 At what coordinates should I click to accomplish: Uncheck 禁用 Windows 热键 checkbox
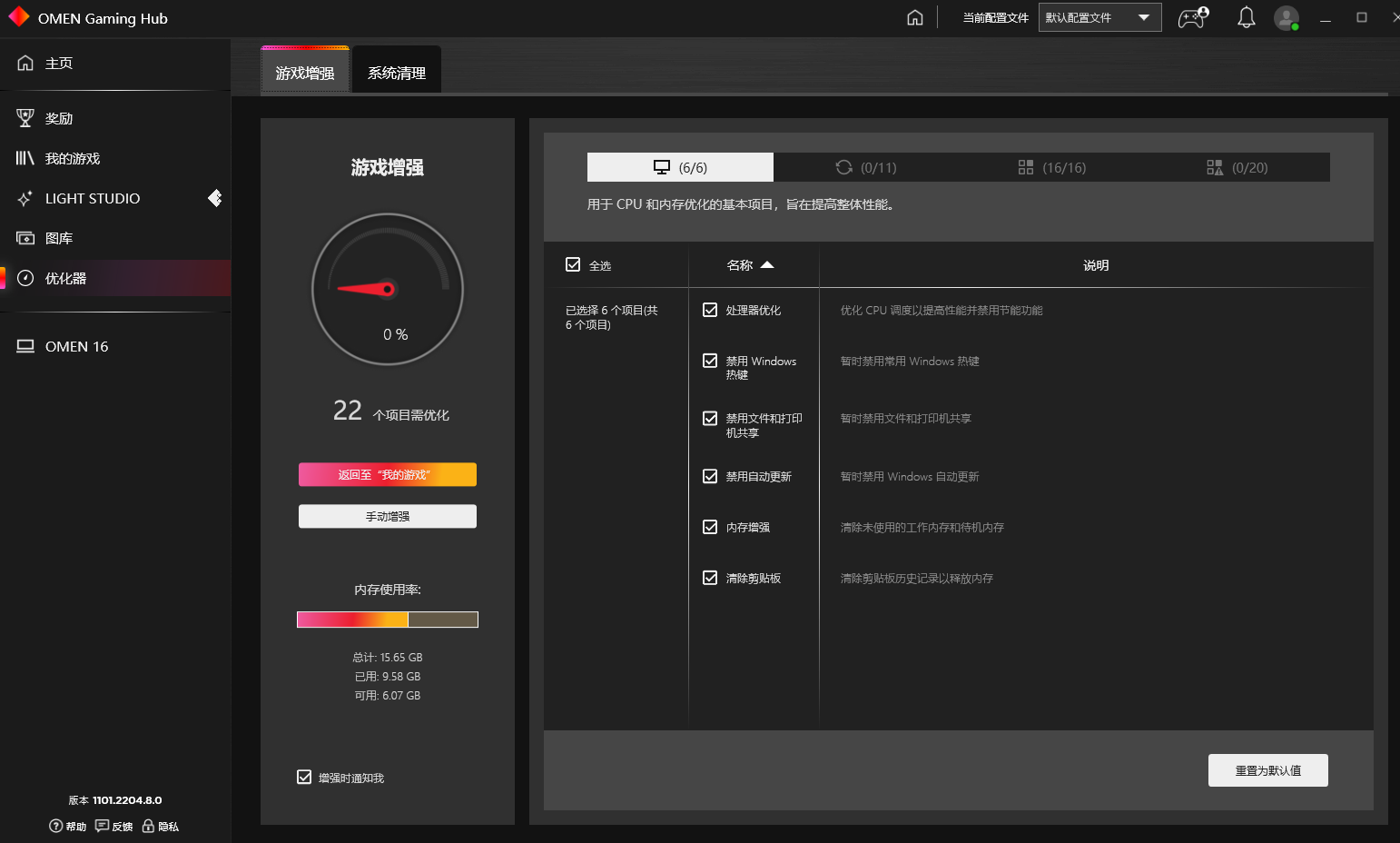710,361
